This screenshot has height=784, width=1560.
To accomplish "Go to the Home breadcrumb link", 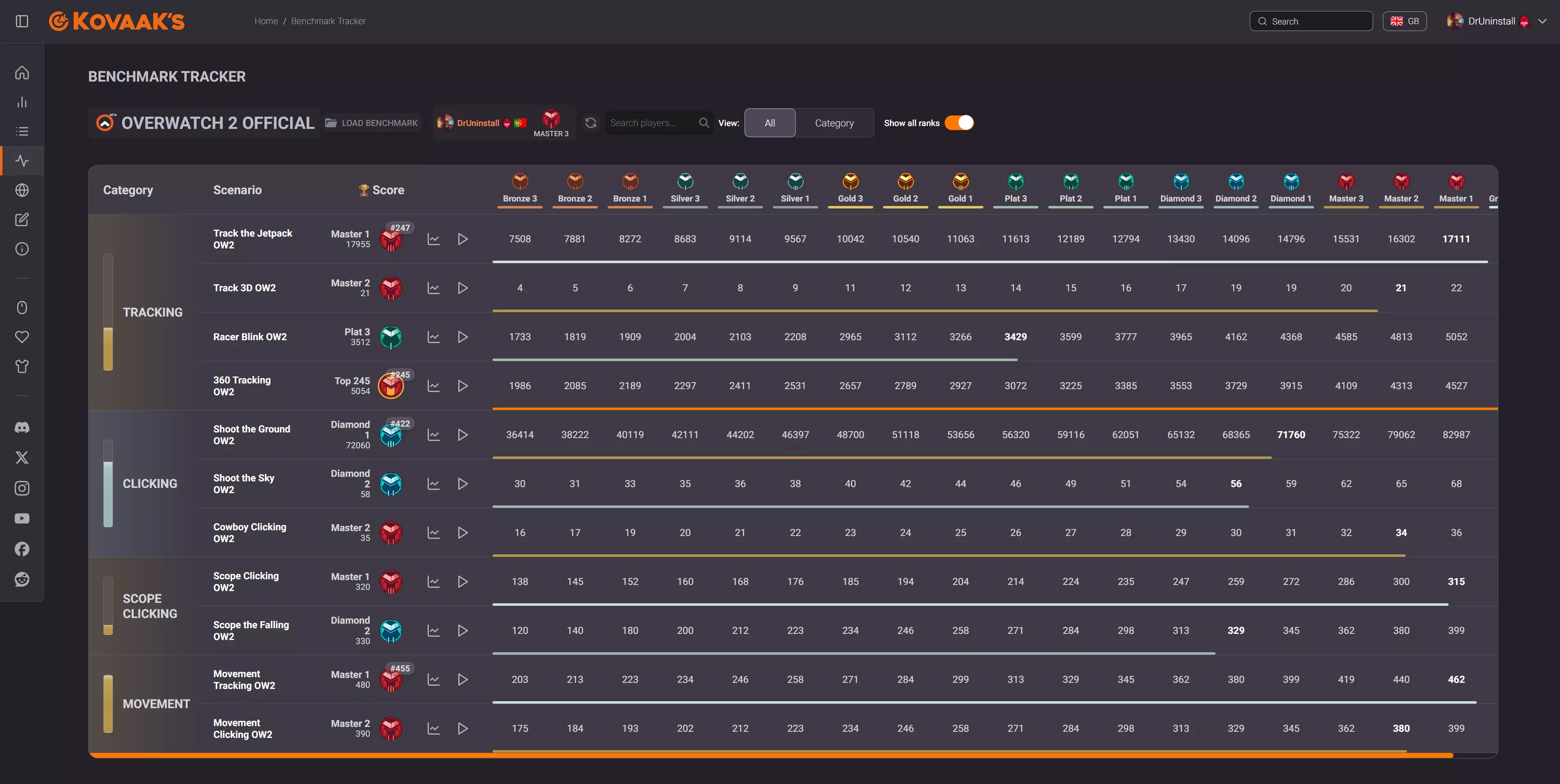I will (x=266, y=21).
